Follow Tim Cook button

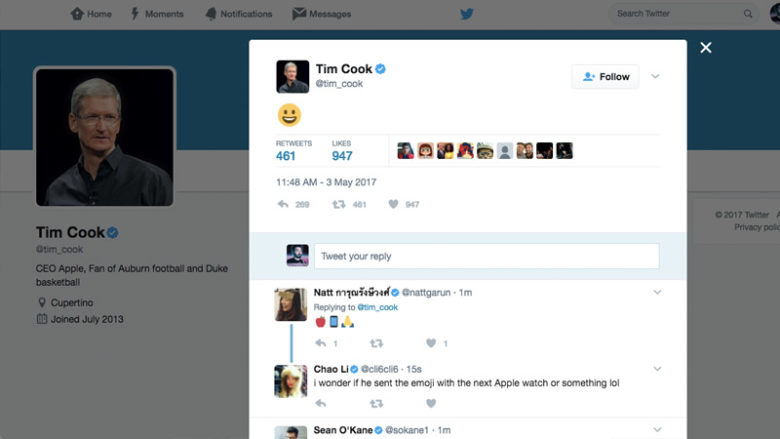coord(605,77)
